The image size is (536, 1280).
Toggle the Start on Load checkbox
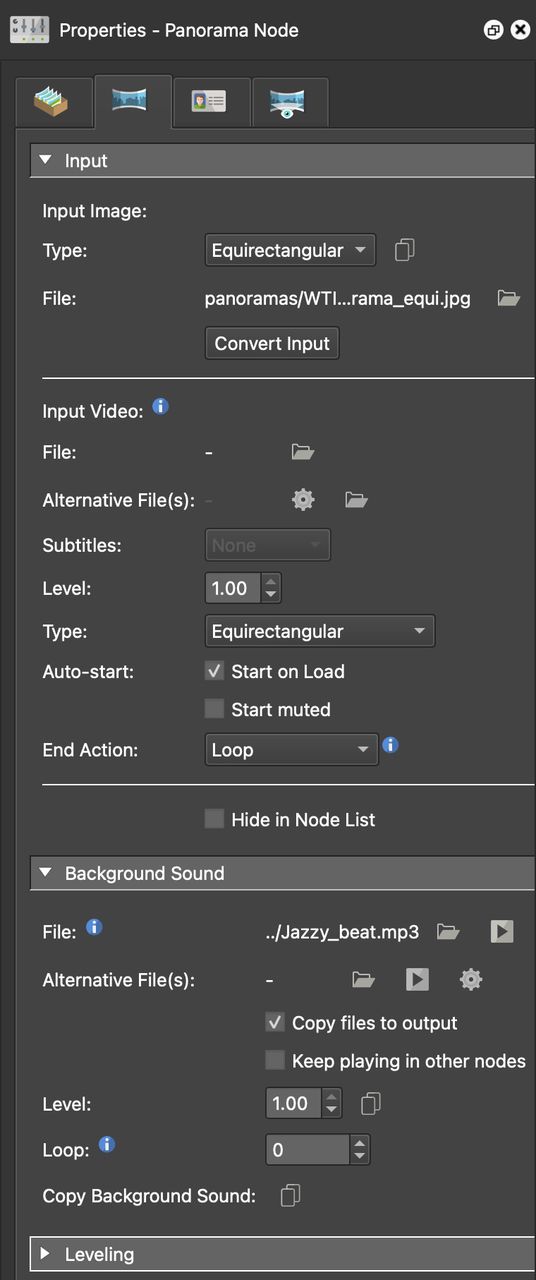point(214,672)
